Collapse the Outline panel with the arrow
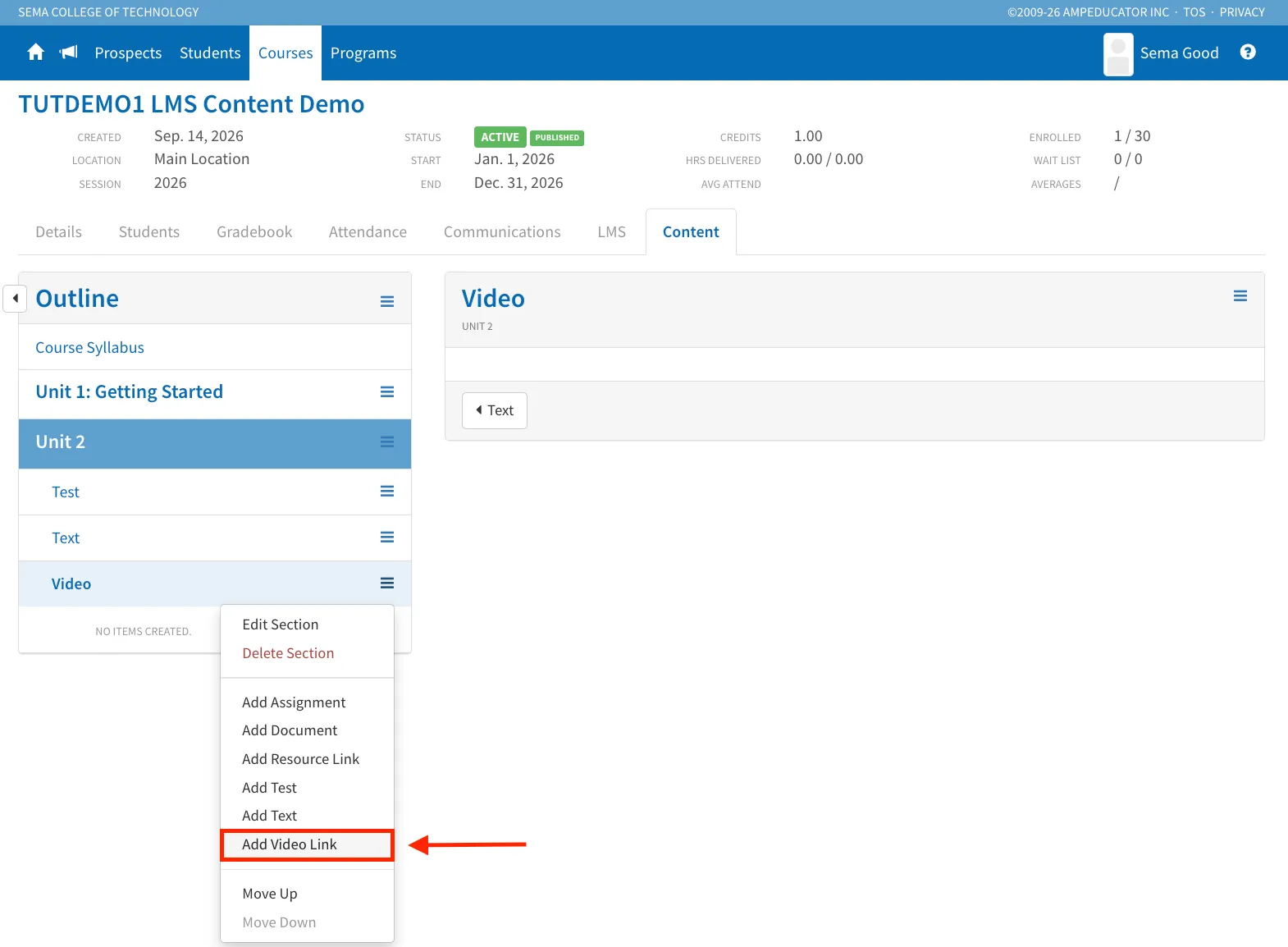Image resolution: width=1288 pixels, height=947 pixels. coord(15,299)
